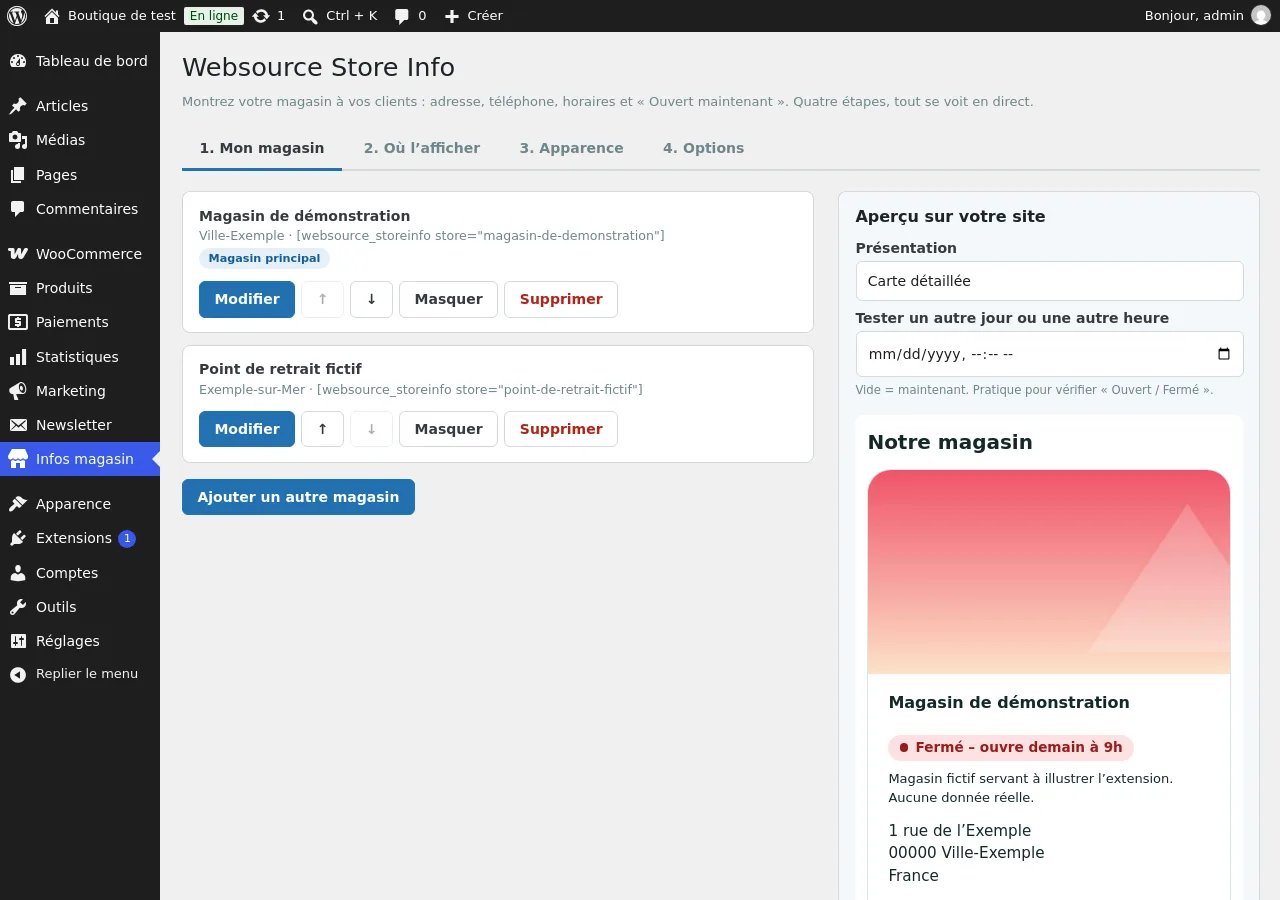Open Statistiques bar chart icon
This screenshot has width=1280, height=900.
[18, 357]
